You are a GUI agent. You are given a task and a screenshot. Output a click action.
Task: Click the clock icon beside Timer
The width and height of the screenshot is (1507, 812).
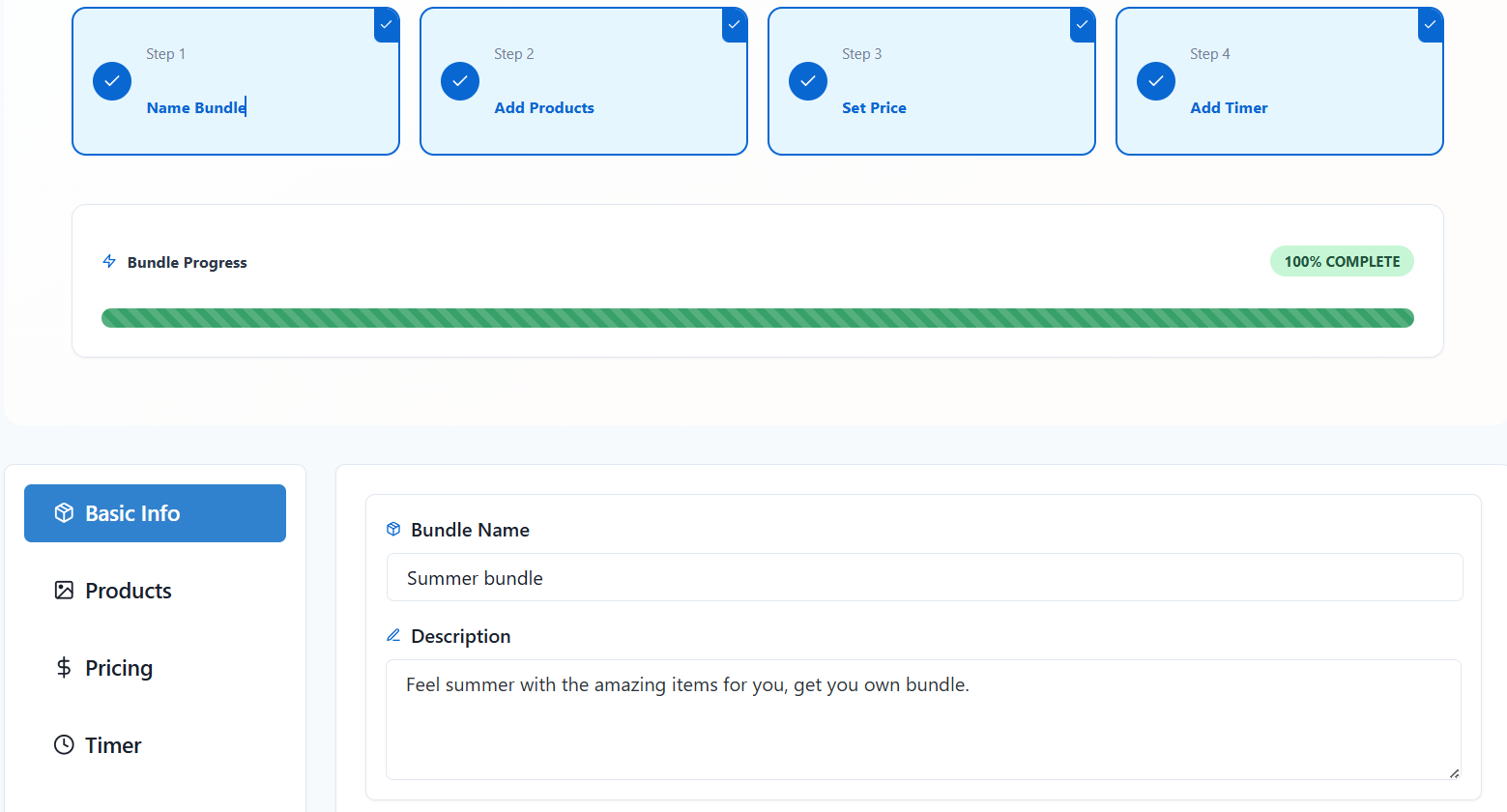(x=64, y=745)
